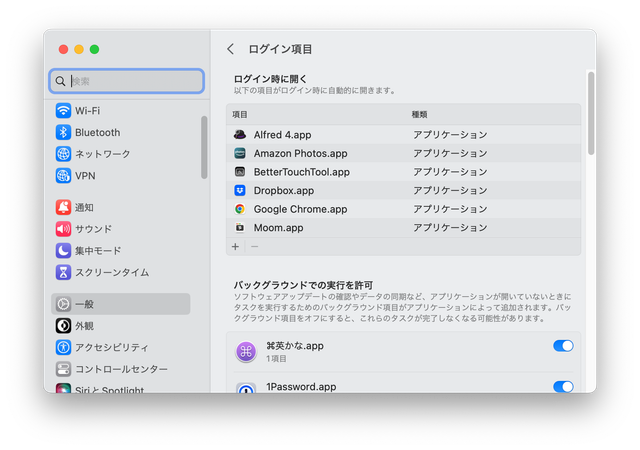Click the ⌘英かな.app purple icon
The height and width of the screenshot is (450, 640).
click(246, 352)
